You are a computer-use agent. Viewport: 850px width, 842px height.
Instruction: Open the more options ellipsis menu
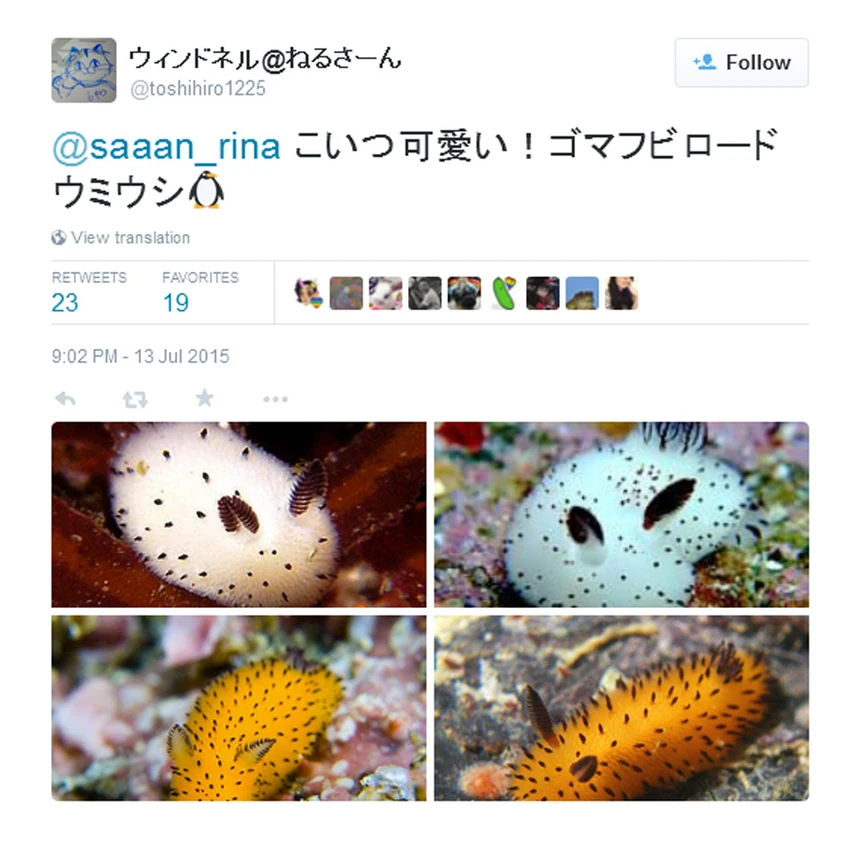[x=275, y=400]
